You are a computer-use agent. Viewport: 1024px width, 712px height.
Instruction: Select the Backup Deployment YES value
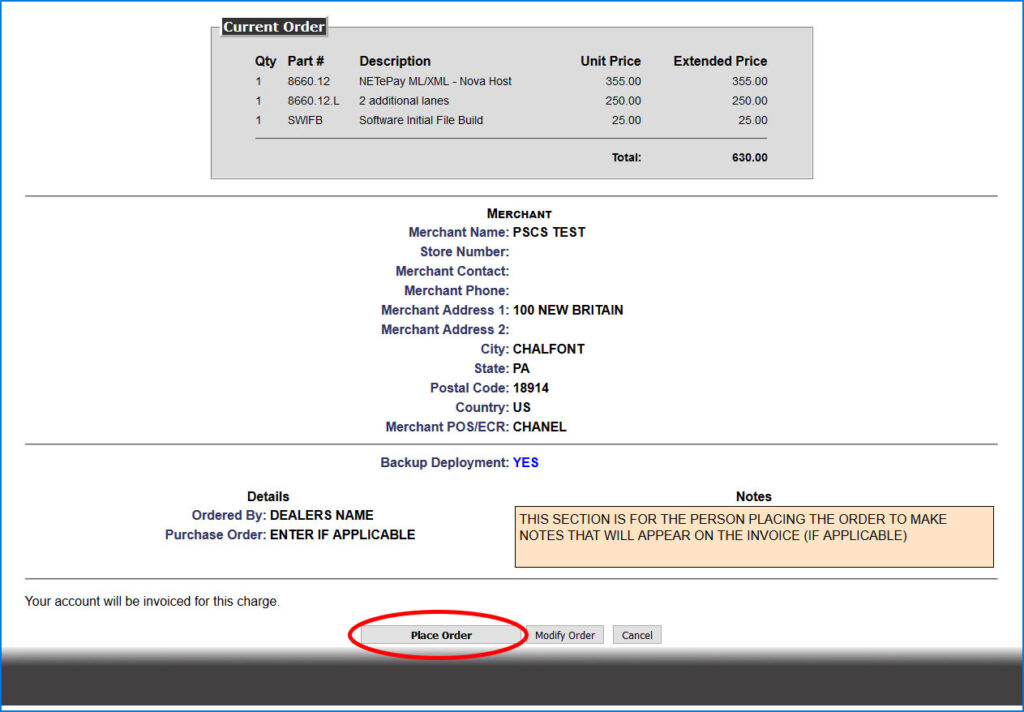(x=526, y=462)
